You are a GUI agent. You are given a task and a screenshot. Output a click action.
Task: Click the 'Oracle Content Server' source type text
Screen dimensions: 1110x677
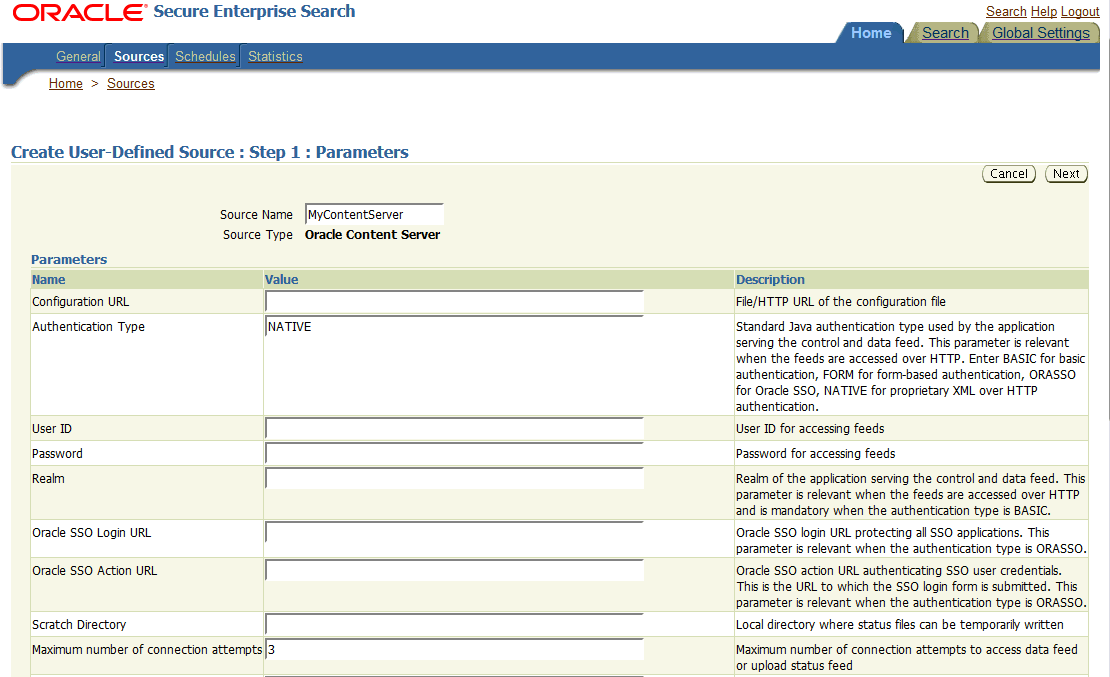(372, 234)
